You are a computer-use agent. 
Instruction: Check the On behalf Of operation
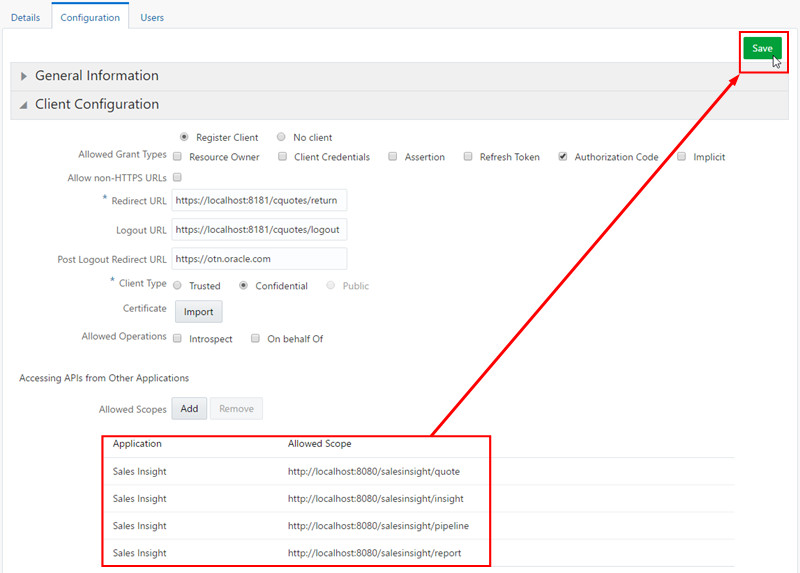[255, 338]
